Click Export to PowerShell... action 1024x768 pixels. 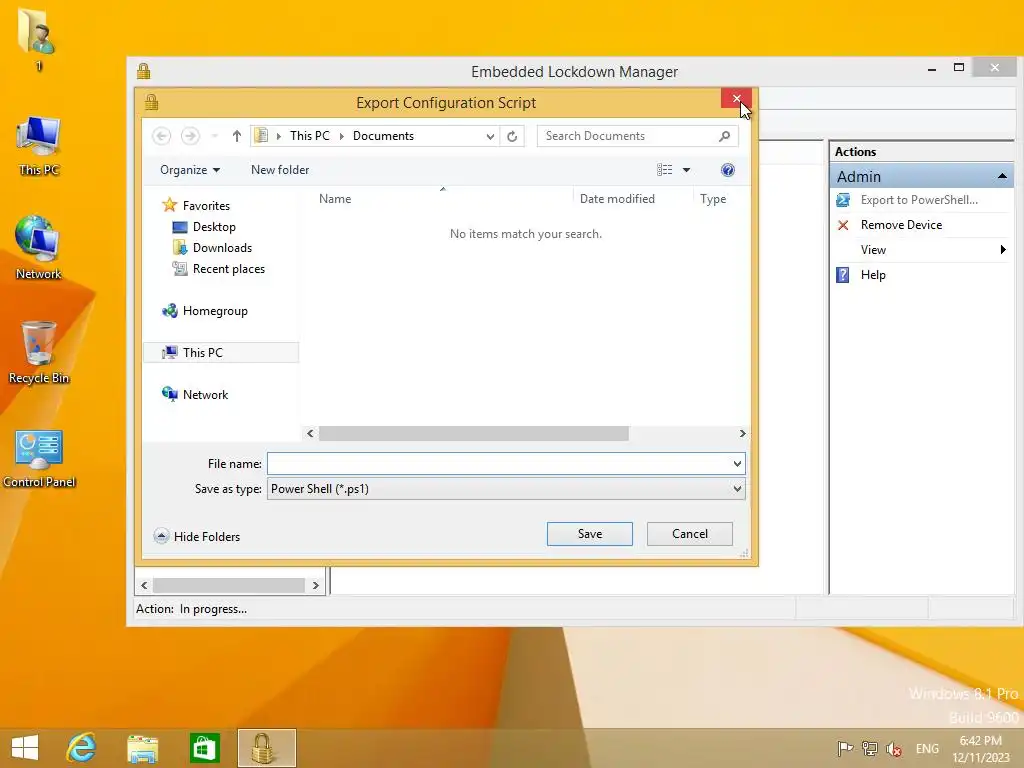click(x=919, y=200)
